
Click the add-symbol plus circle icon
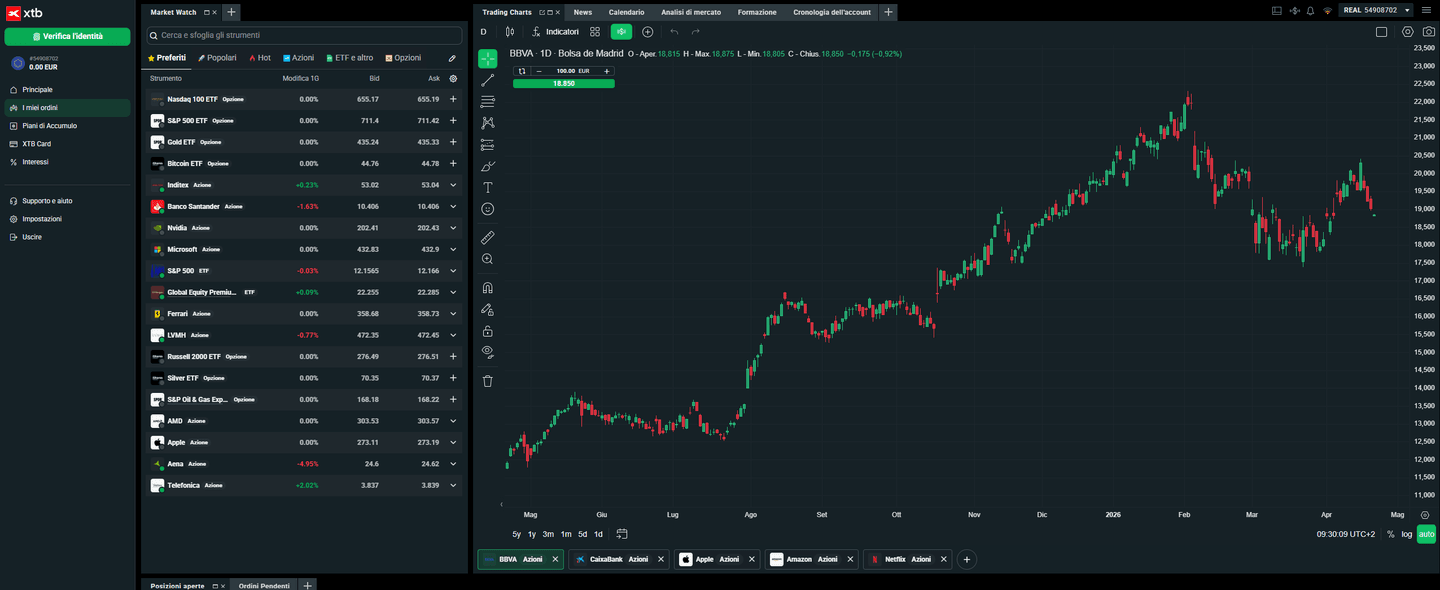[x=648, y=32]
